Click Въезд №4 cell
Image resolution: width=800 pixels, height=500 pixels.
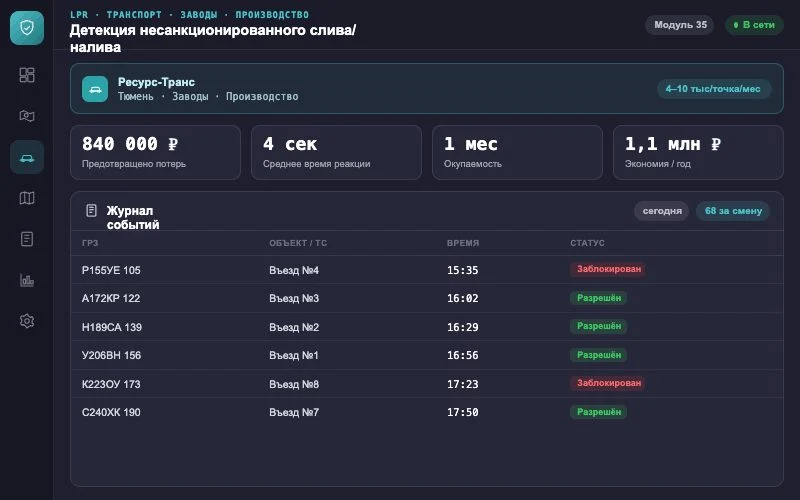(294, 270)
